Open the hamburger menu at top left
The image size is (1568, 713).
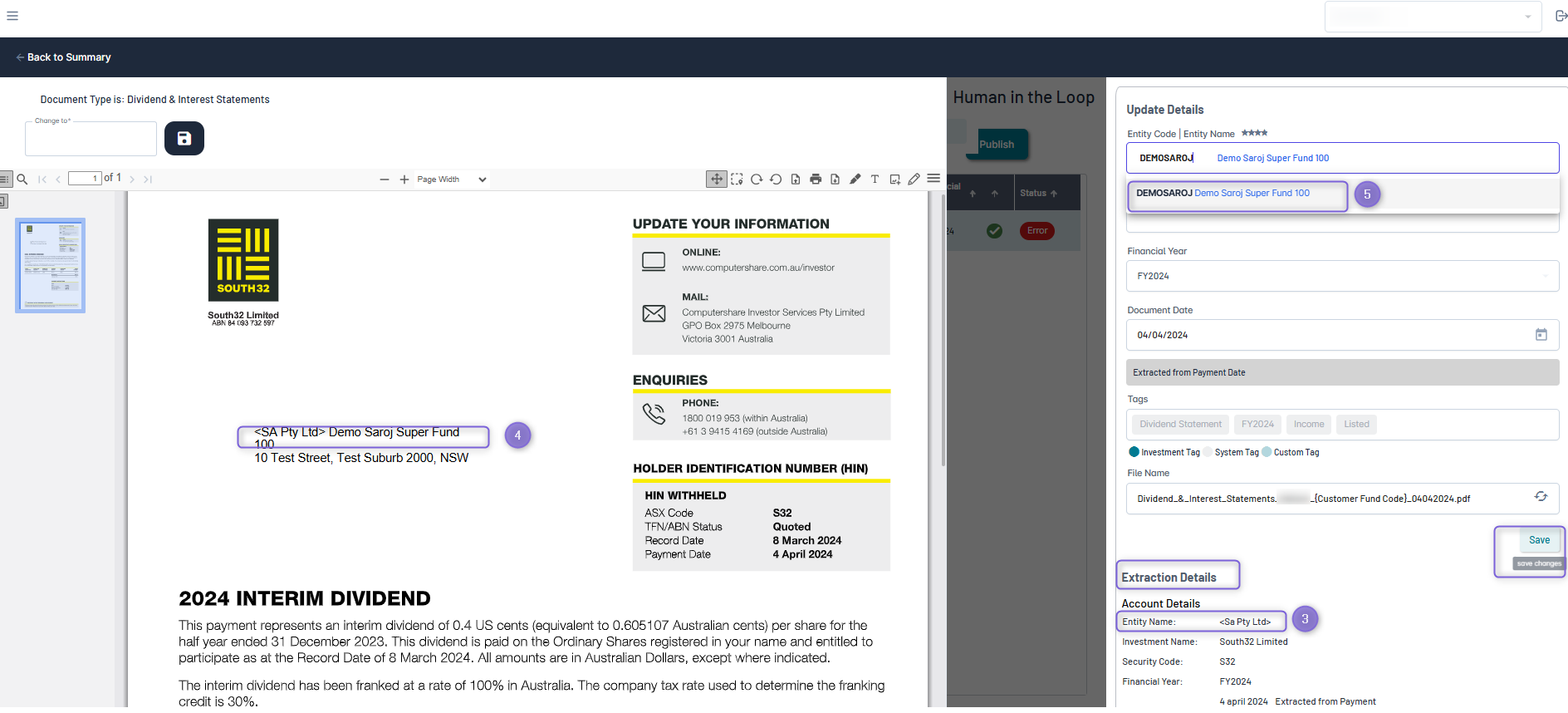12,16
